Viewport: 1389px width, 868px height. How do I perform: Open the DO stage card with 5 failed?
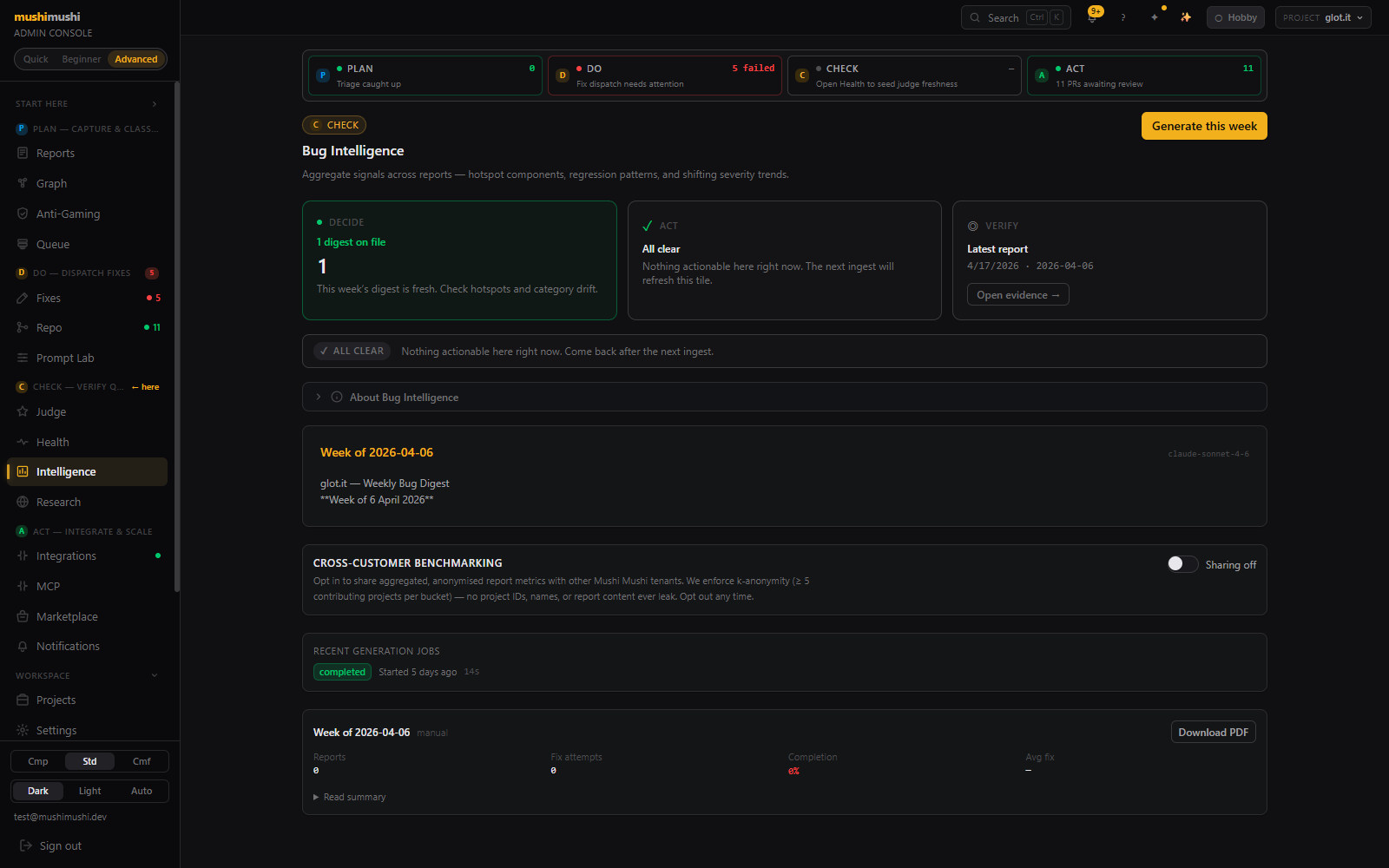coord(665,76)
